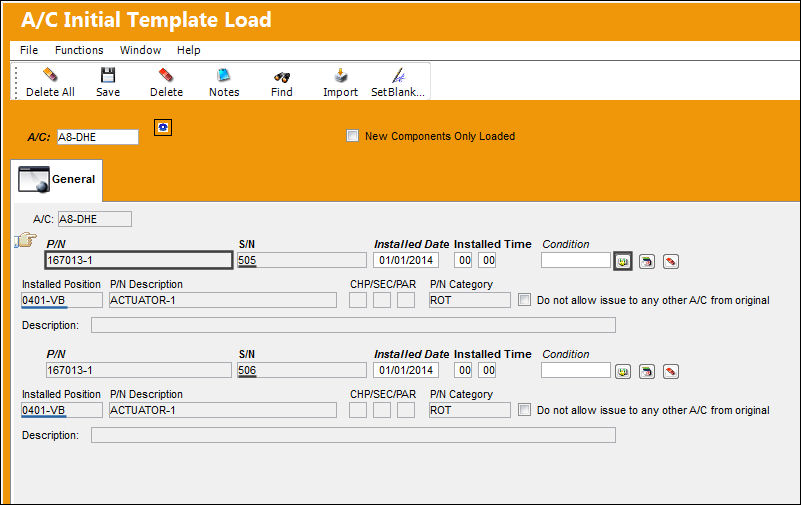Image resolution: width=801 pixels, height=505 pixels.
Task: Click P/N Description field of first row
Action: click(223, 300)
